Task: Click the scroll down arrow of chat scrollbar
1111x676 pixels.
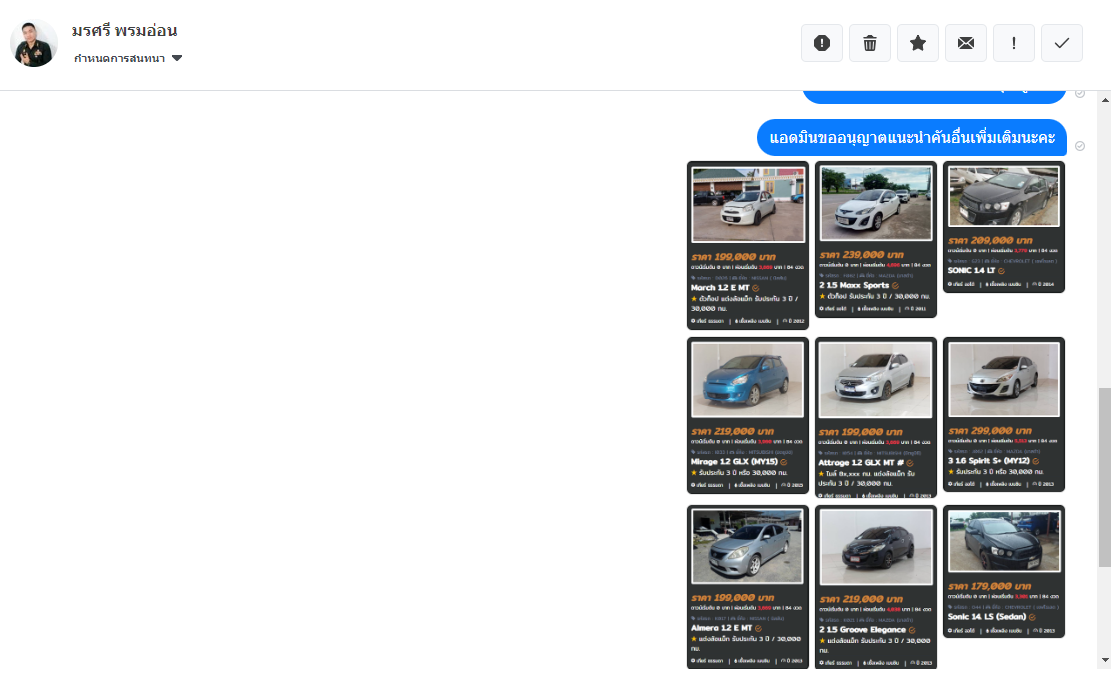Action: pos(1105,660)
